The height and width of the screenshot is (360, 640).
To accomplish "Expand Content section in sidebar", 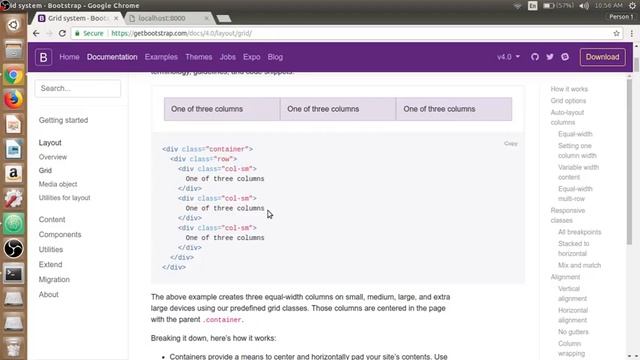I will [x=52, y=220].
